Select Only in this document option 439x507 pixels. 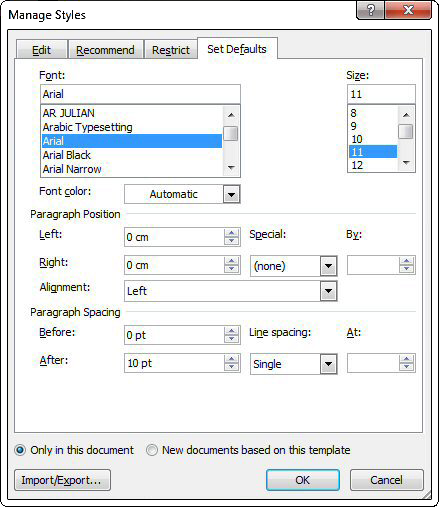(20, 450)
